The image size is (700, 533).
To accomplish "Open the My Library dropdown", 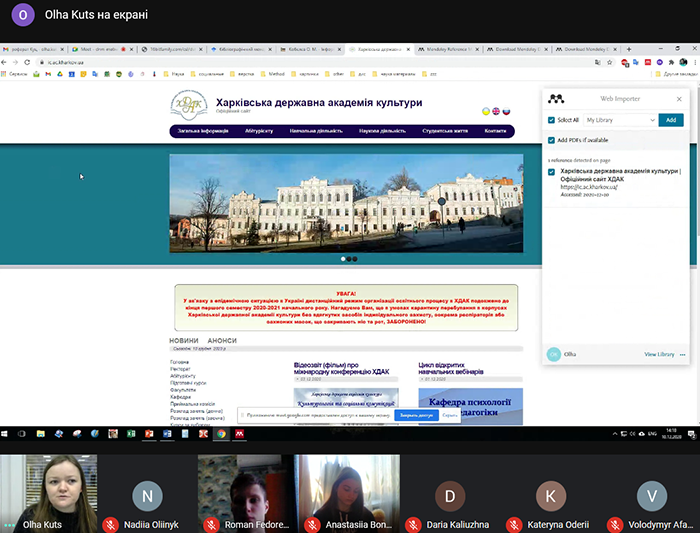I will point(620,120).
